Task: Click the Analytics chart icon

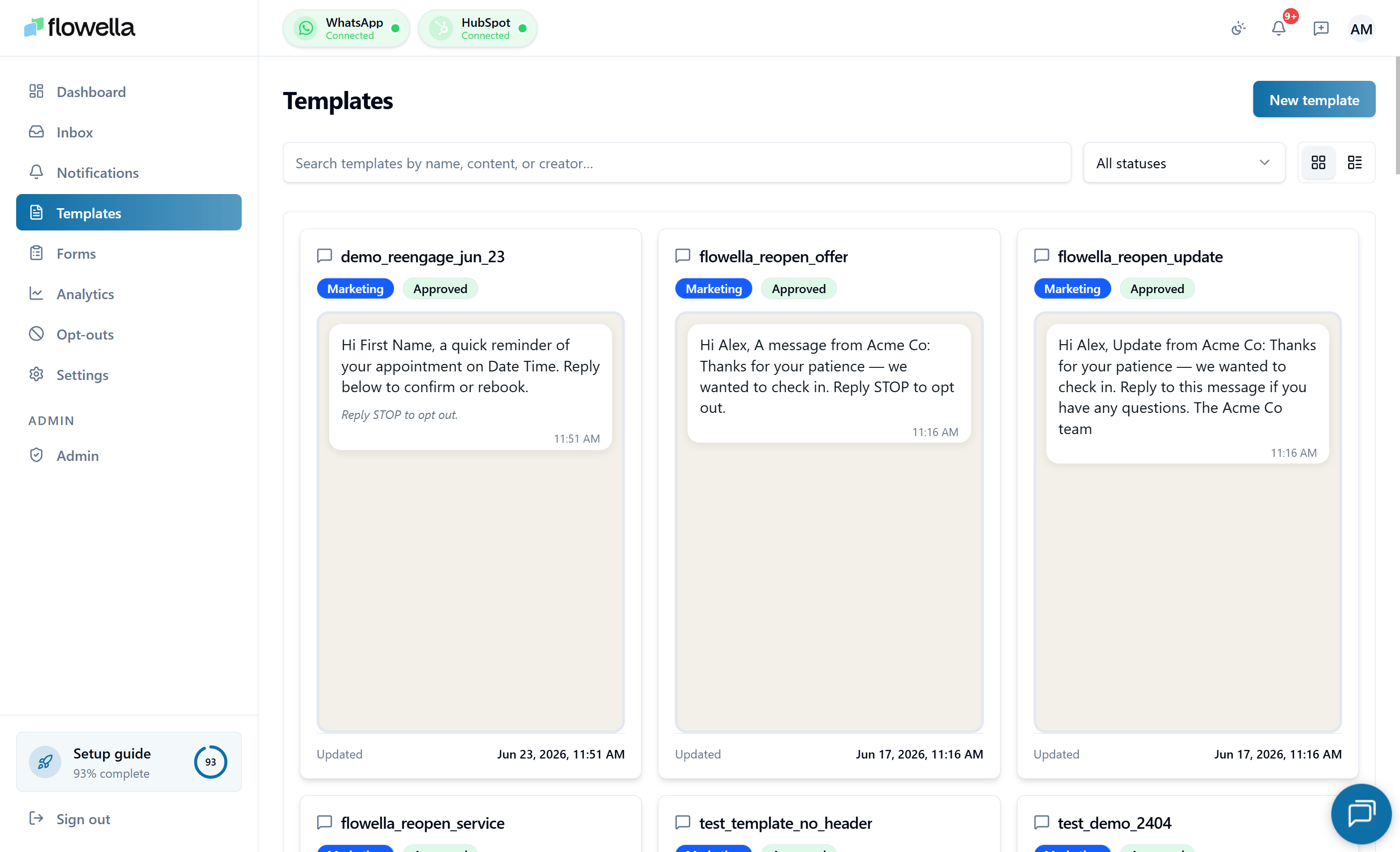Action: pos(36,293)
